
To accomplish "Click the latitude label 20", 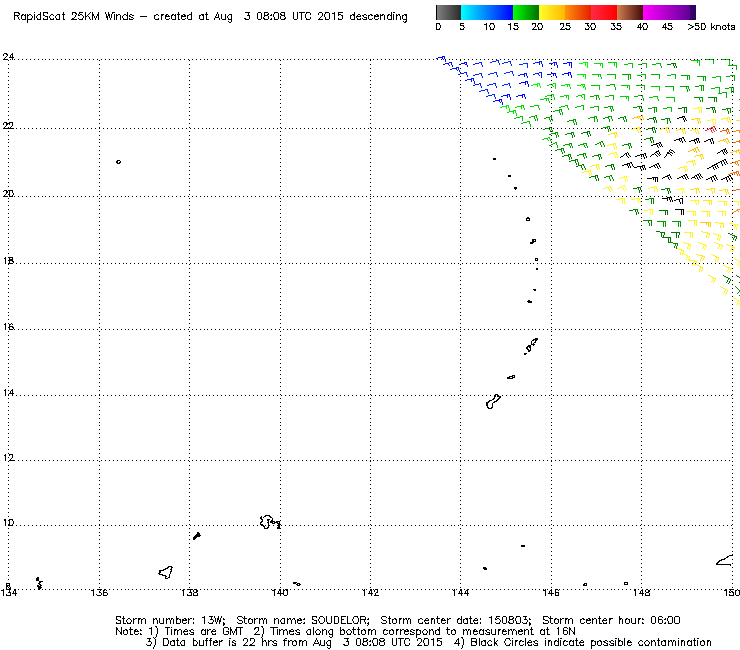I will [8, 194].
